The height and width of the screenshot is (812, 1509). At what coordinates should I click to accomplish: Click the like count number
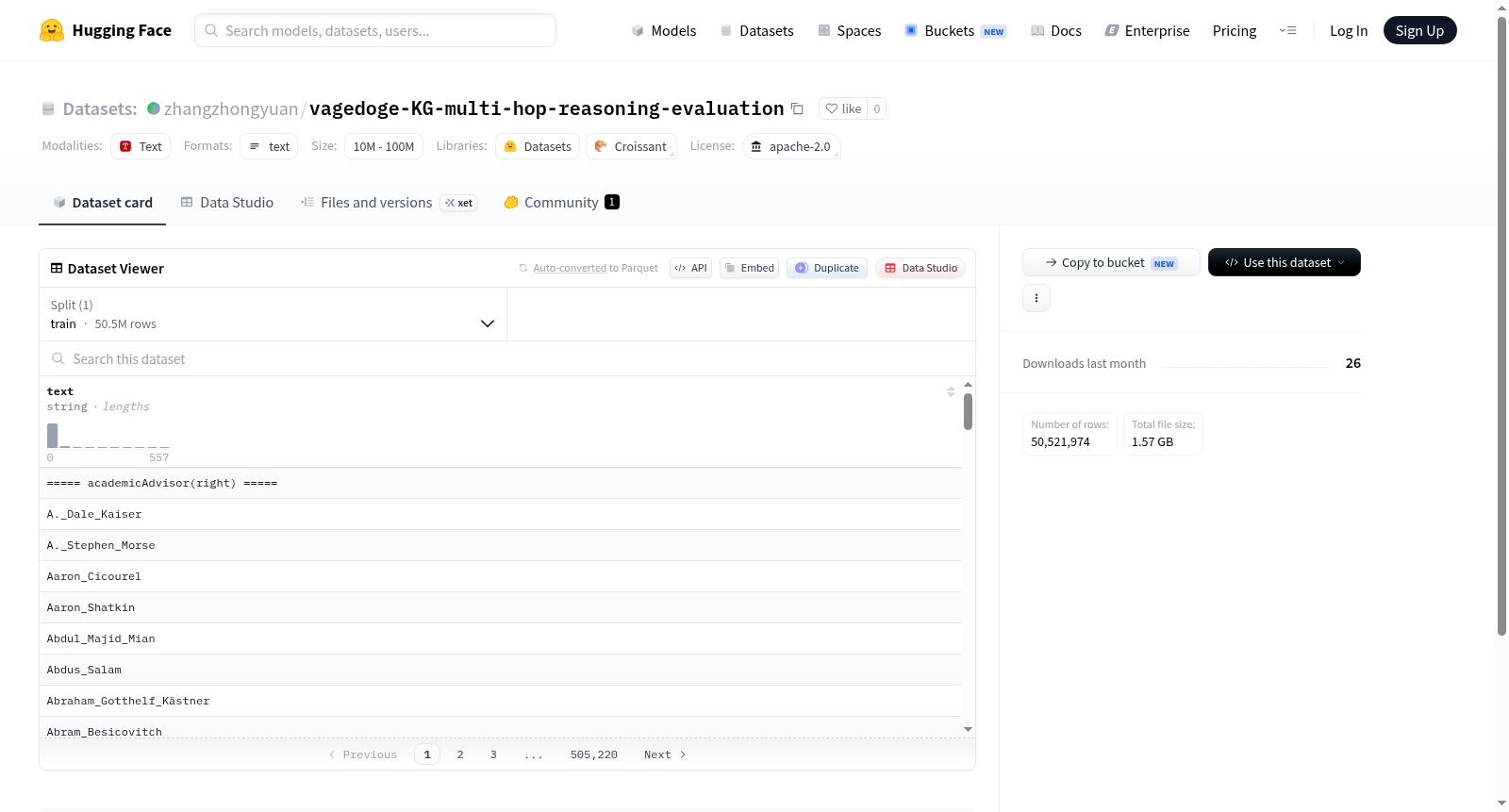click(877, 108)
